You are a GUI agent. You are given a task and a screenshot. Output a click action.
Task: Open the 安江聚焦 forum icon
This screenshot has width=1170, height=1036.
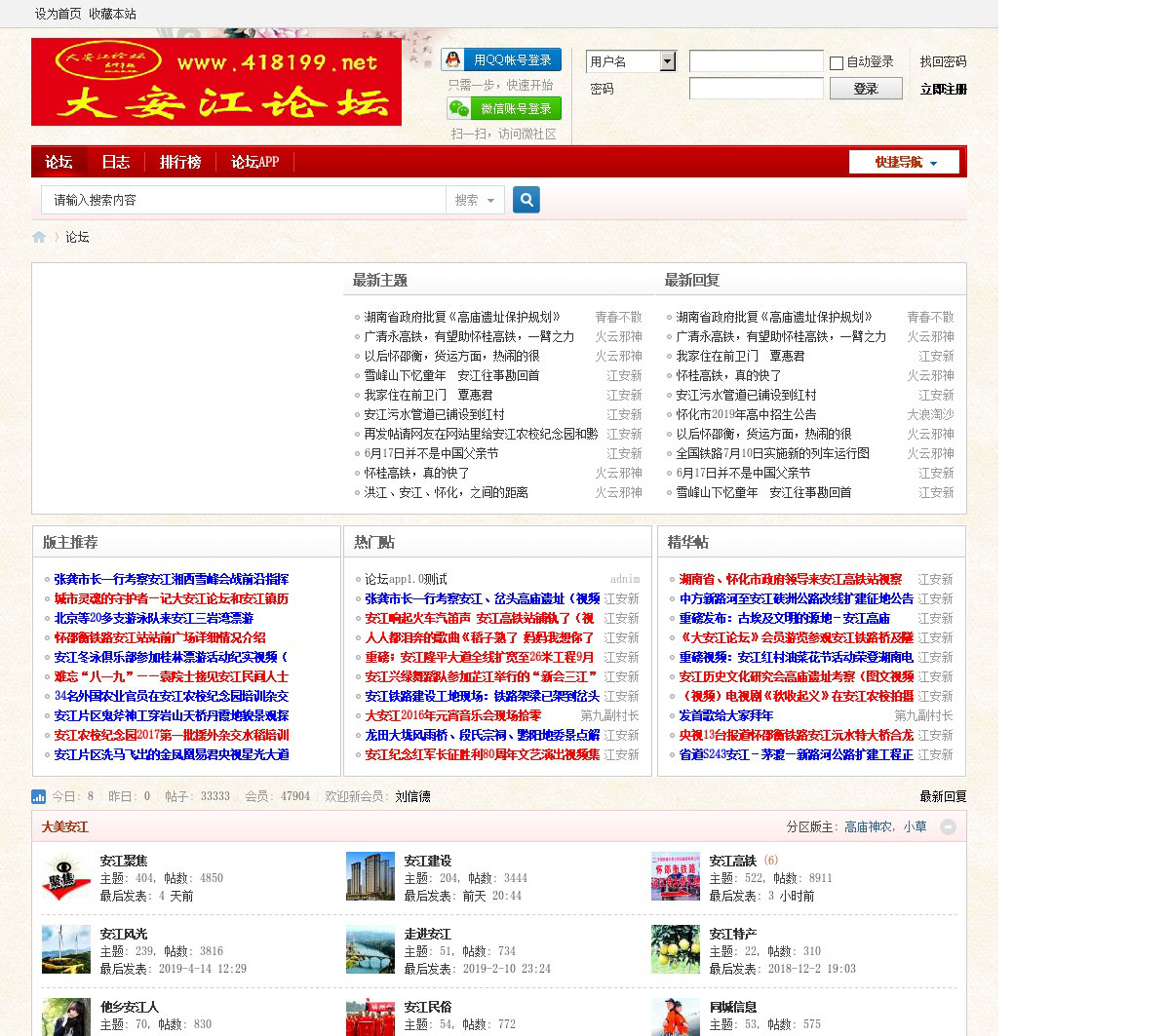66,876
